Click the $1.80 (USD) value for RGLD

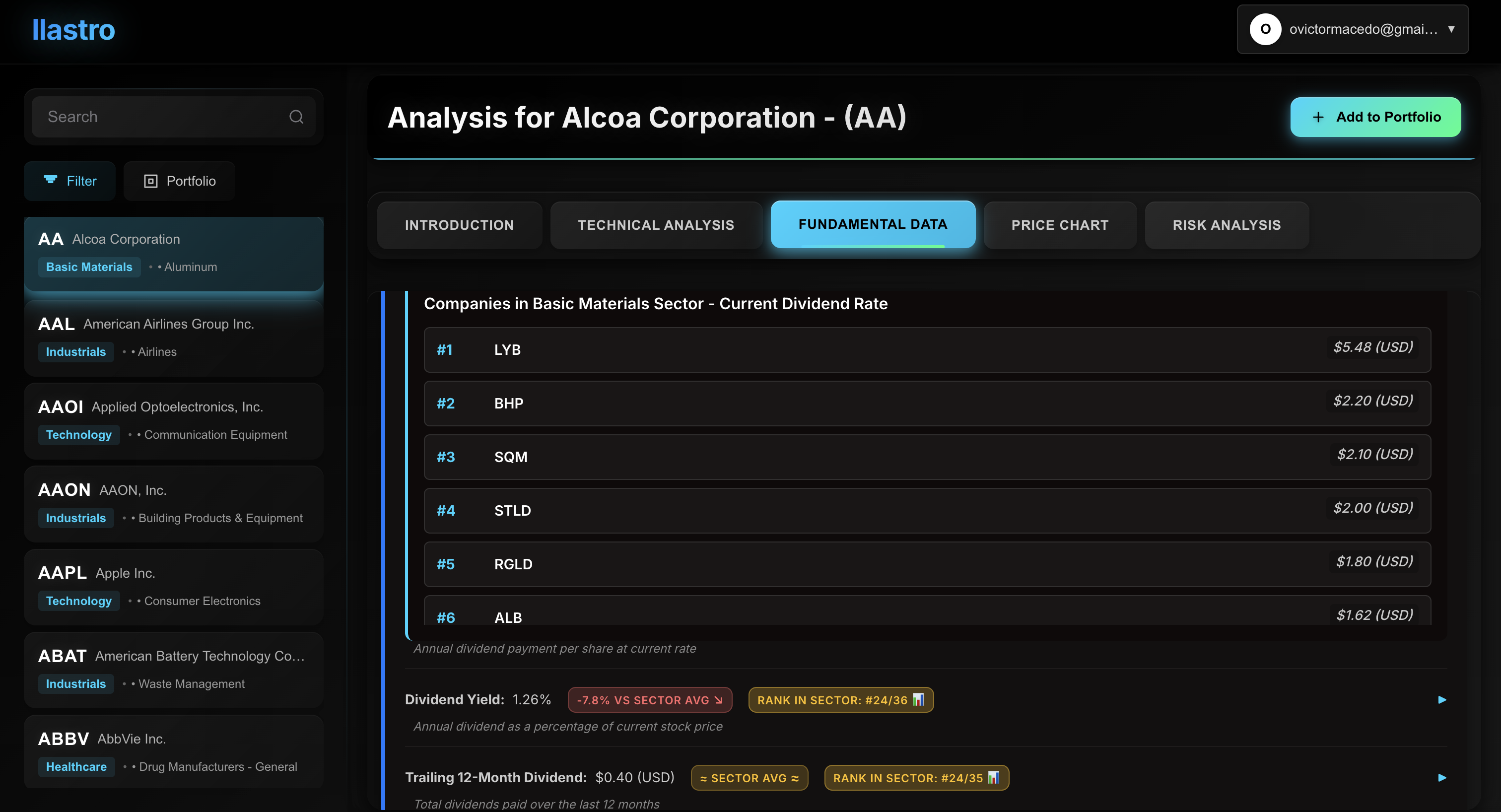[1374, 561]
